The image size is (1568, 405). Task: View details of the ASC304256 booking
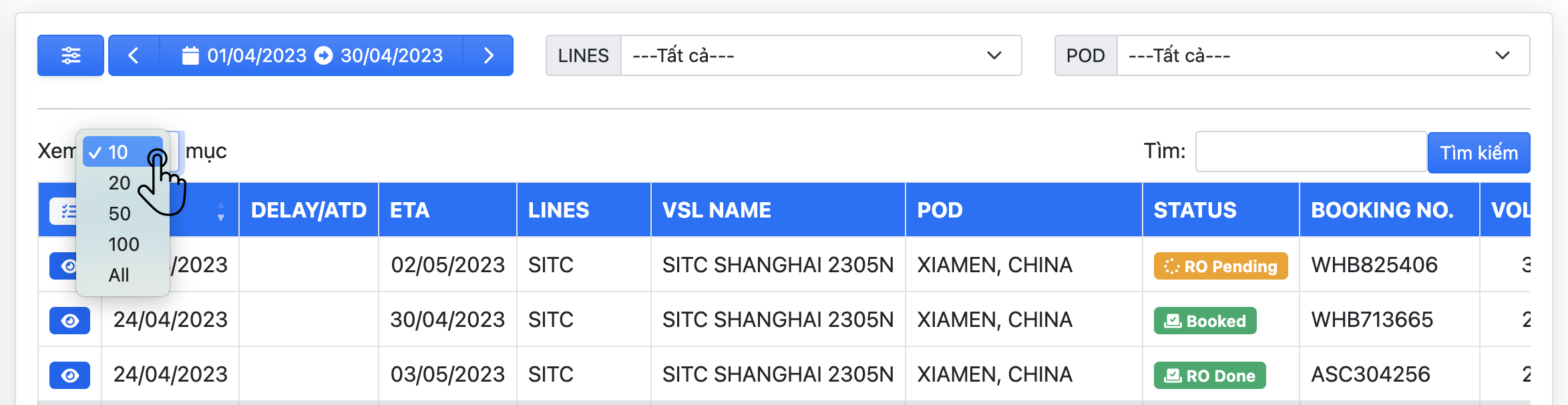[69, 376]
